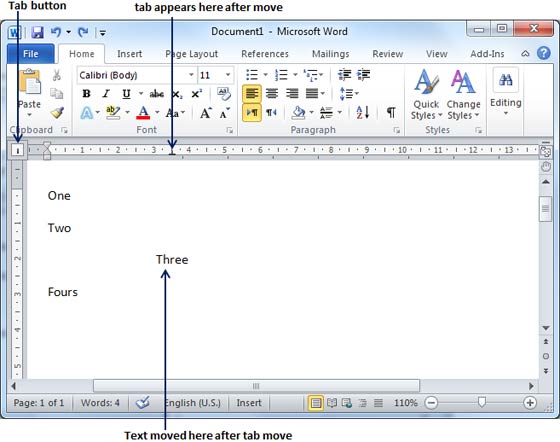The width and height of the screenshot is (560, 442).
Task: Click the Clear Formatting icon
Action: 224,94
